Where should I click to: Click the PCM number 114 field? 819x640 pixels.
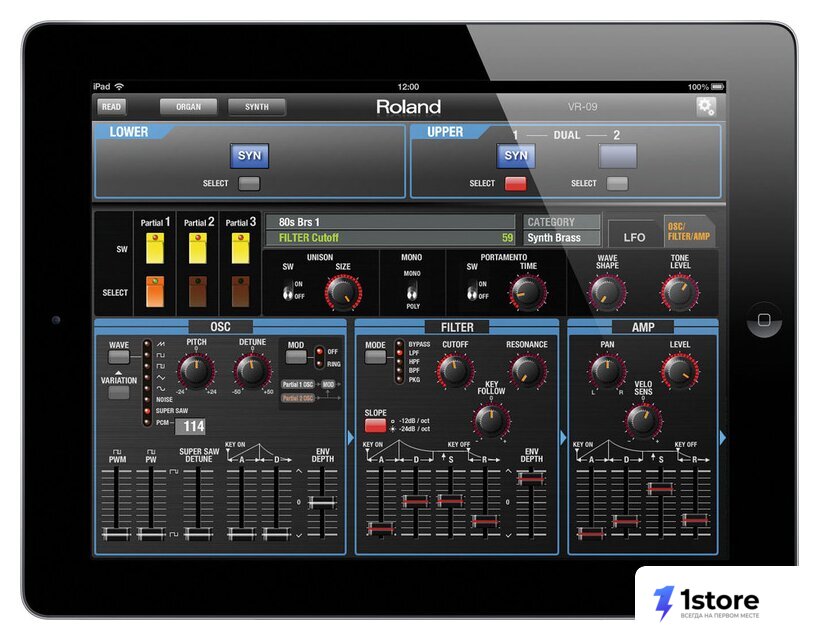pyautogui.click(x=190, y=426)
